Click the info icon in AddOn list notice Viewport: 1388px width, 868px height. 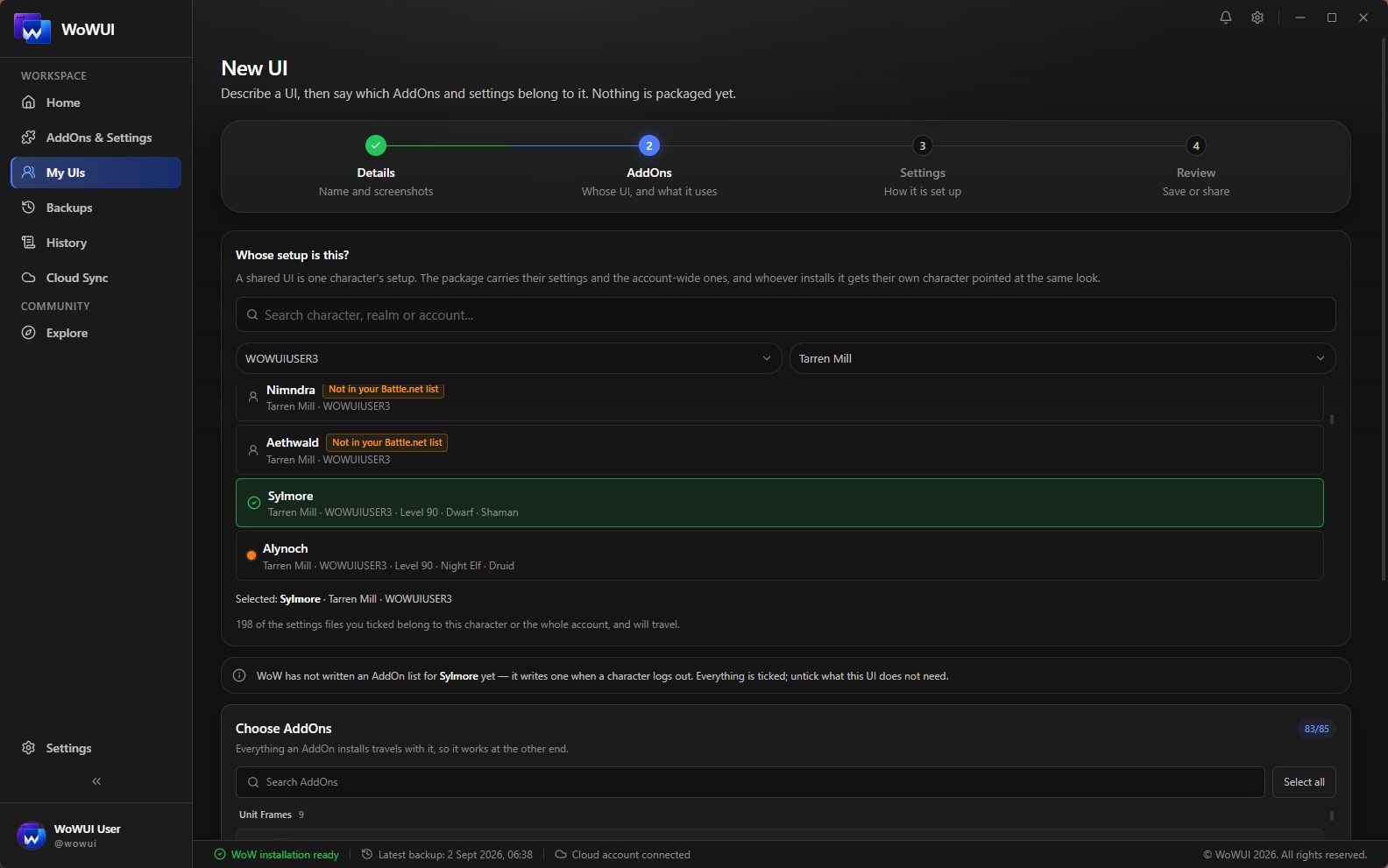click(x=239, y=675)
